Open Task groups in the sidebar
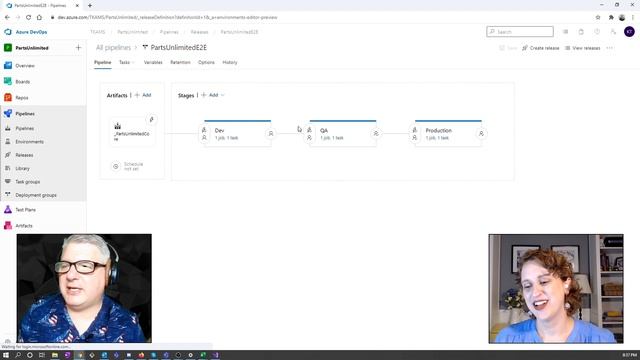Image resolution: width=640 pixels, height=360 pixels. point(27,182)
